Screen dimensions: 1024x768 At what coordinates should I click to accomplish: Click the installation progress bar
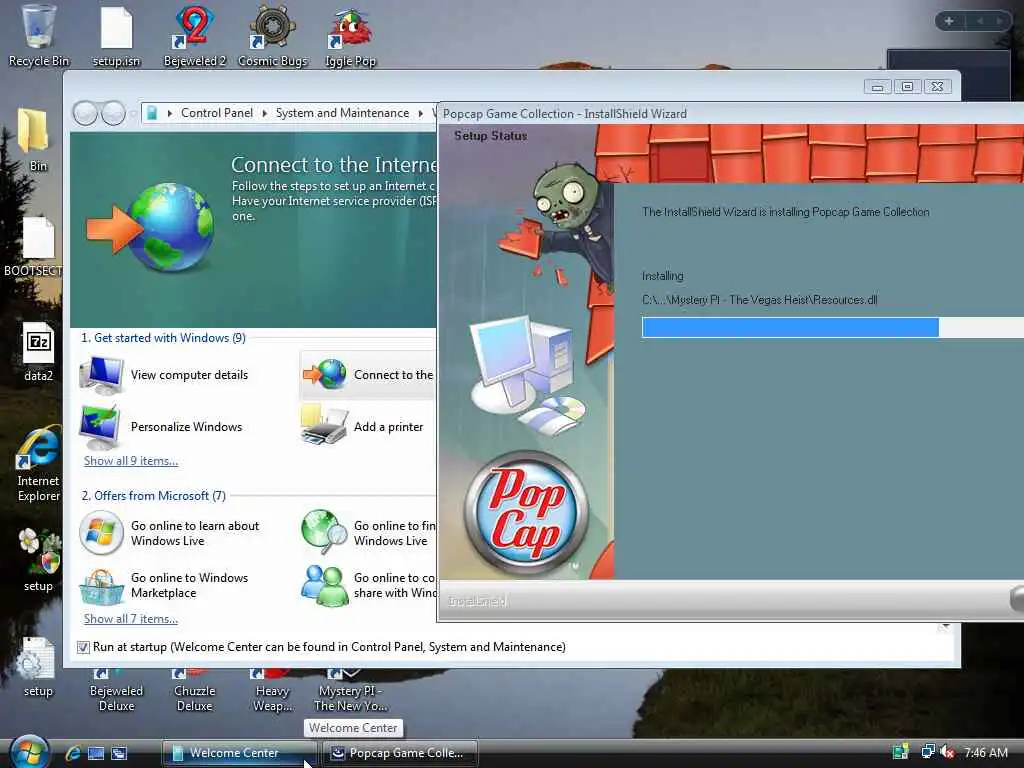pos(833,327)
